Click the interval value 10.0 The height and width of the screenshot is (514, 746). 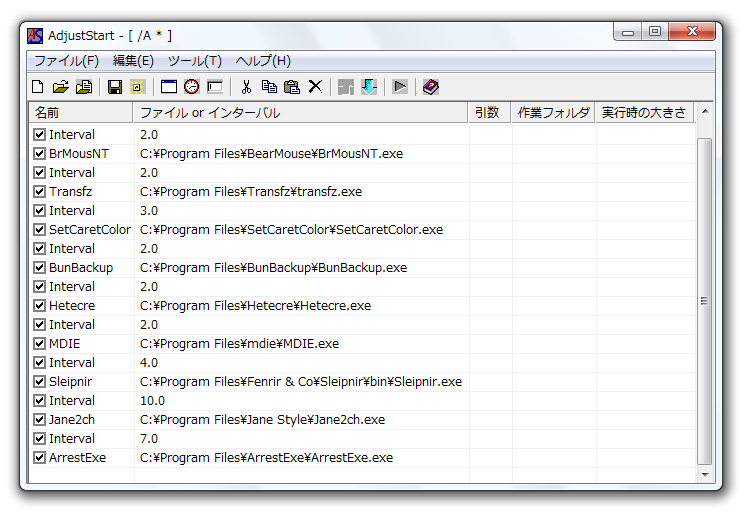click(x=152, y=401)
